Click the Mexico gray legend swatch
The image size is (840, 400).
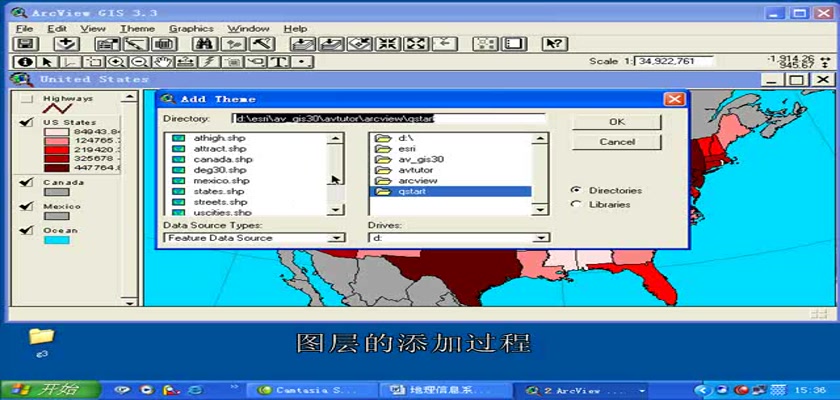click(56, 216)
